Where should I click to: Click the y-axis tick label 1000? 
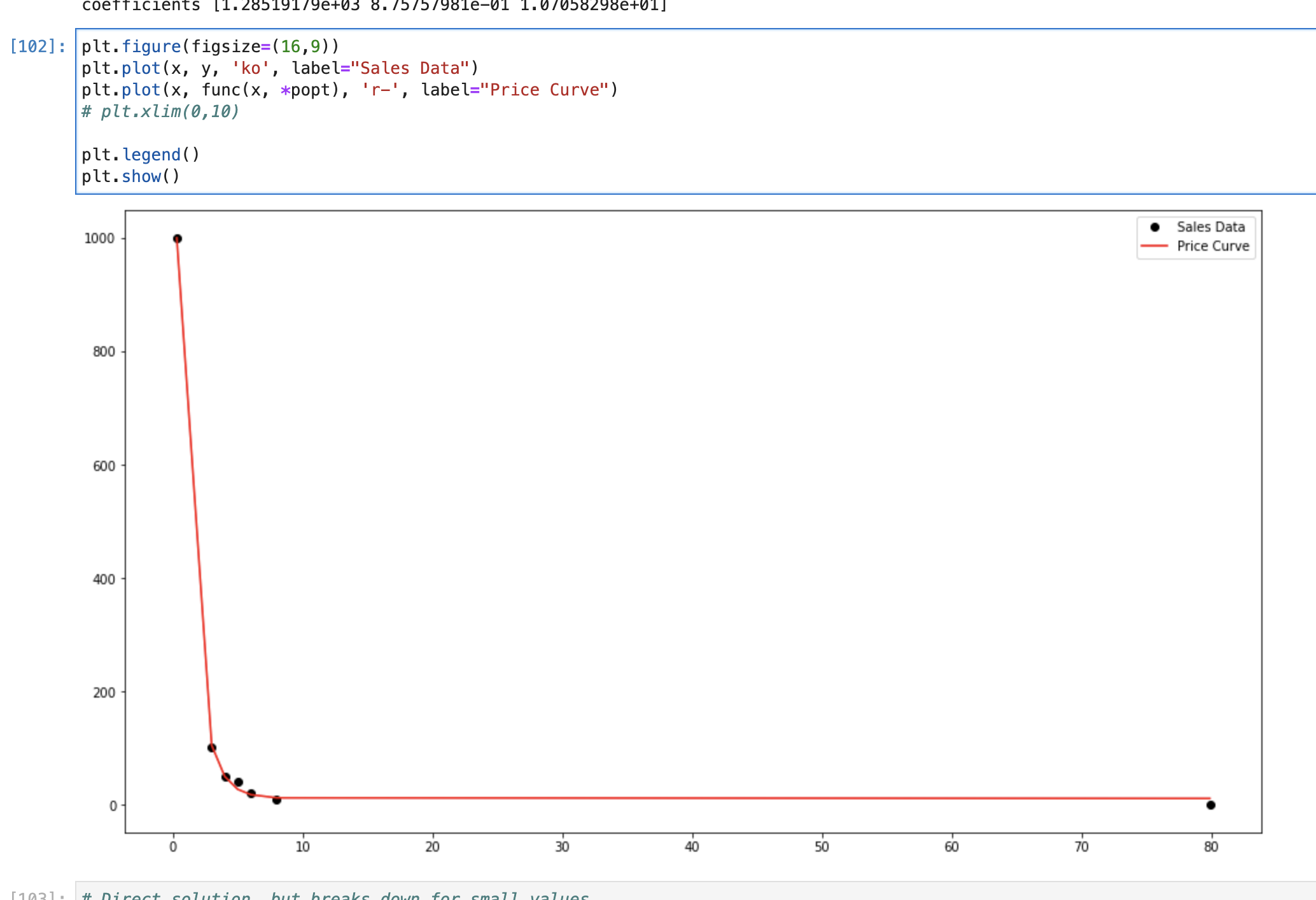click(99, 239)
